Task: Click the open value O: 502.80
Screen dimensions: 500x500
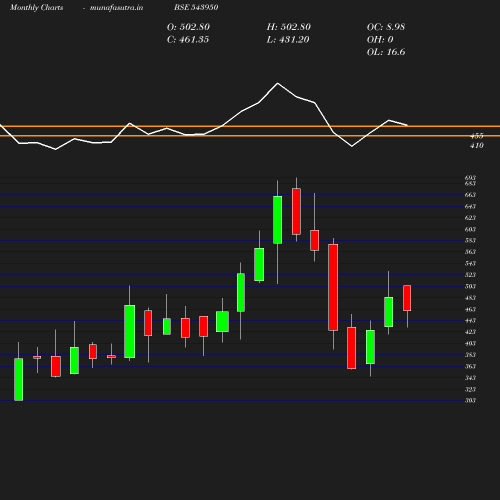Action: tap(188, 27)
